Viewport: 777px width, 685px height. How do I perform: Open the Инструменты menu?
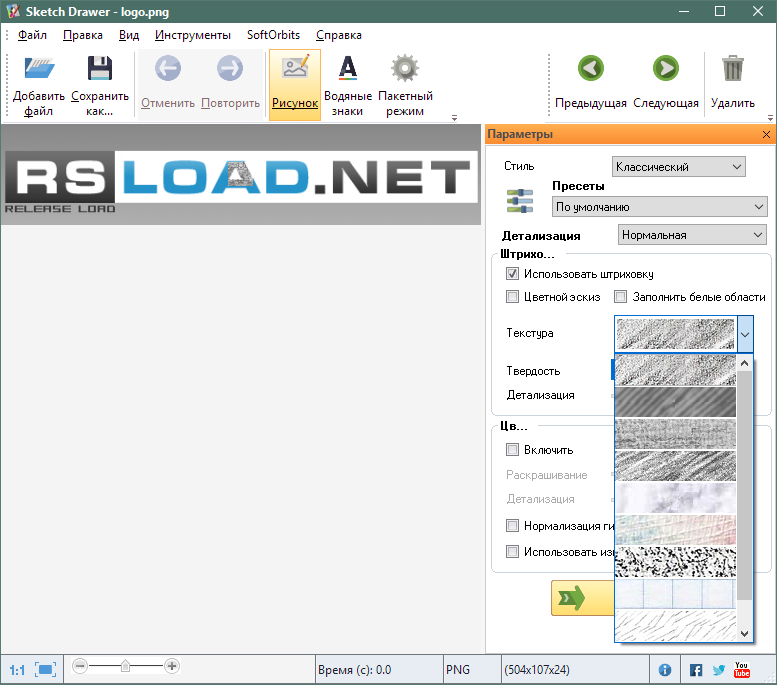tap(193, 35)
